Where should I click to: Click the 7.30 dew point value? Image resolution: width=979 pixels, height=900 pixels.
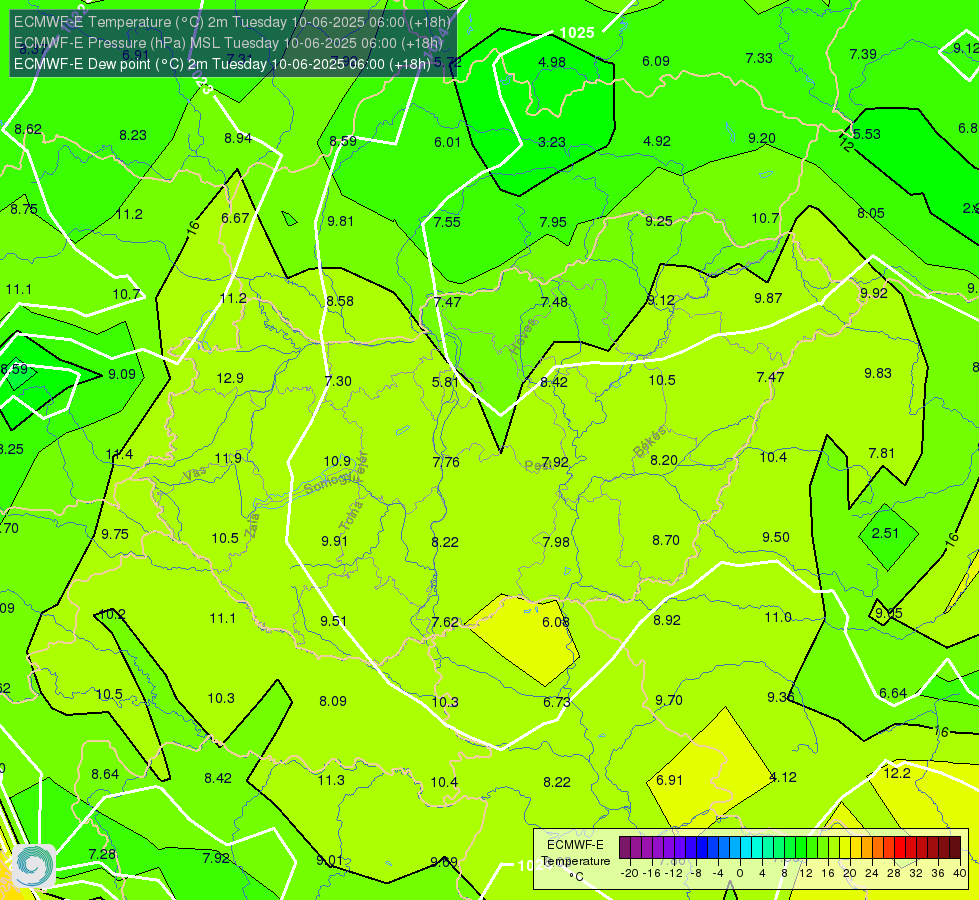pos(338,381)
